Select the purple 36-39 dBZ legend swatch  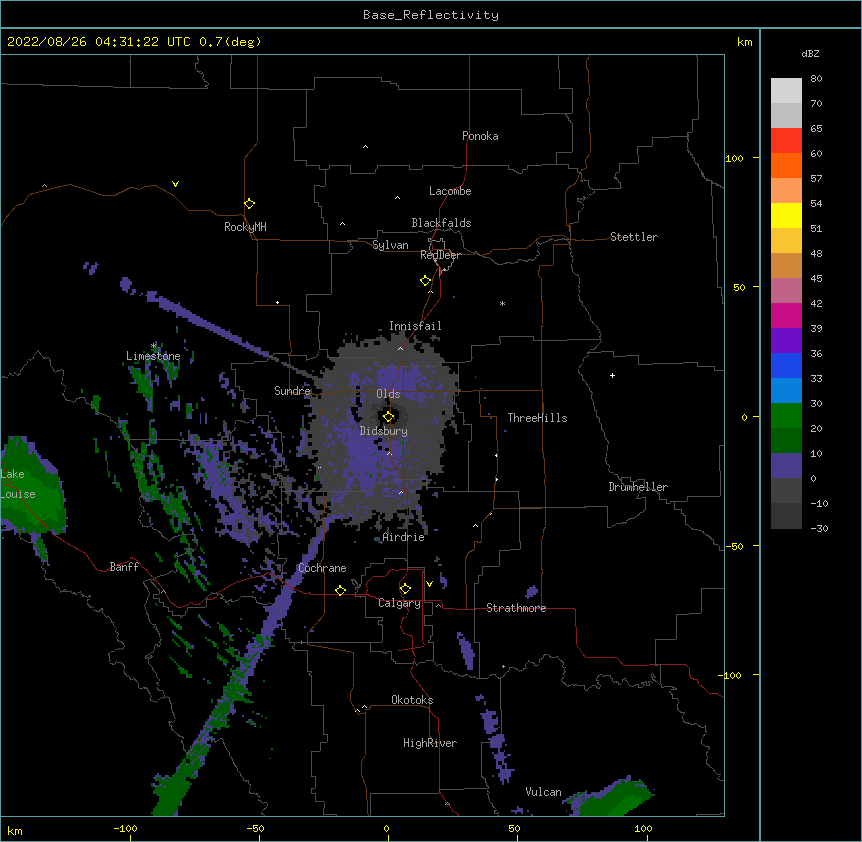click(786, 341)
